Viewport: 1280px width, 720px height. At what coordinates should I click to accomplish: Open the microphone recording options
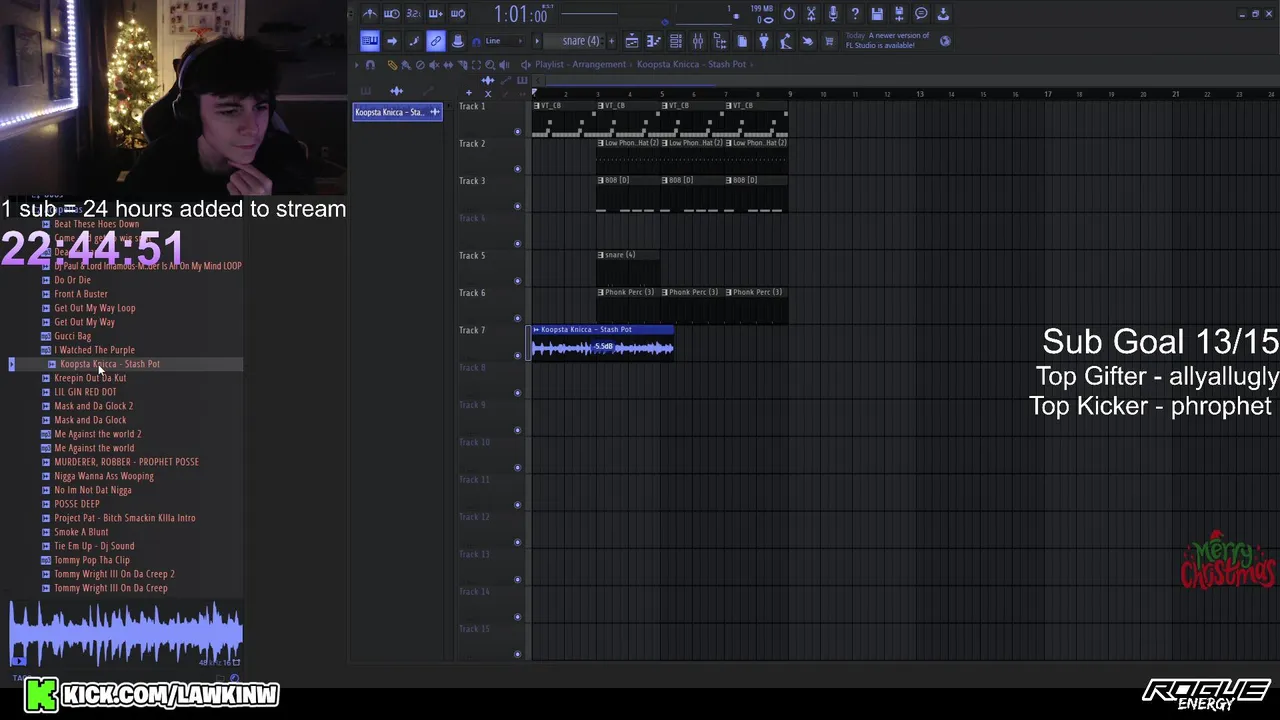click(x=833, y=14)
